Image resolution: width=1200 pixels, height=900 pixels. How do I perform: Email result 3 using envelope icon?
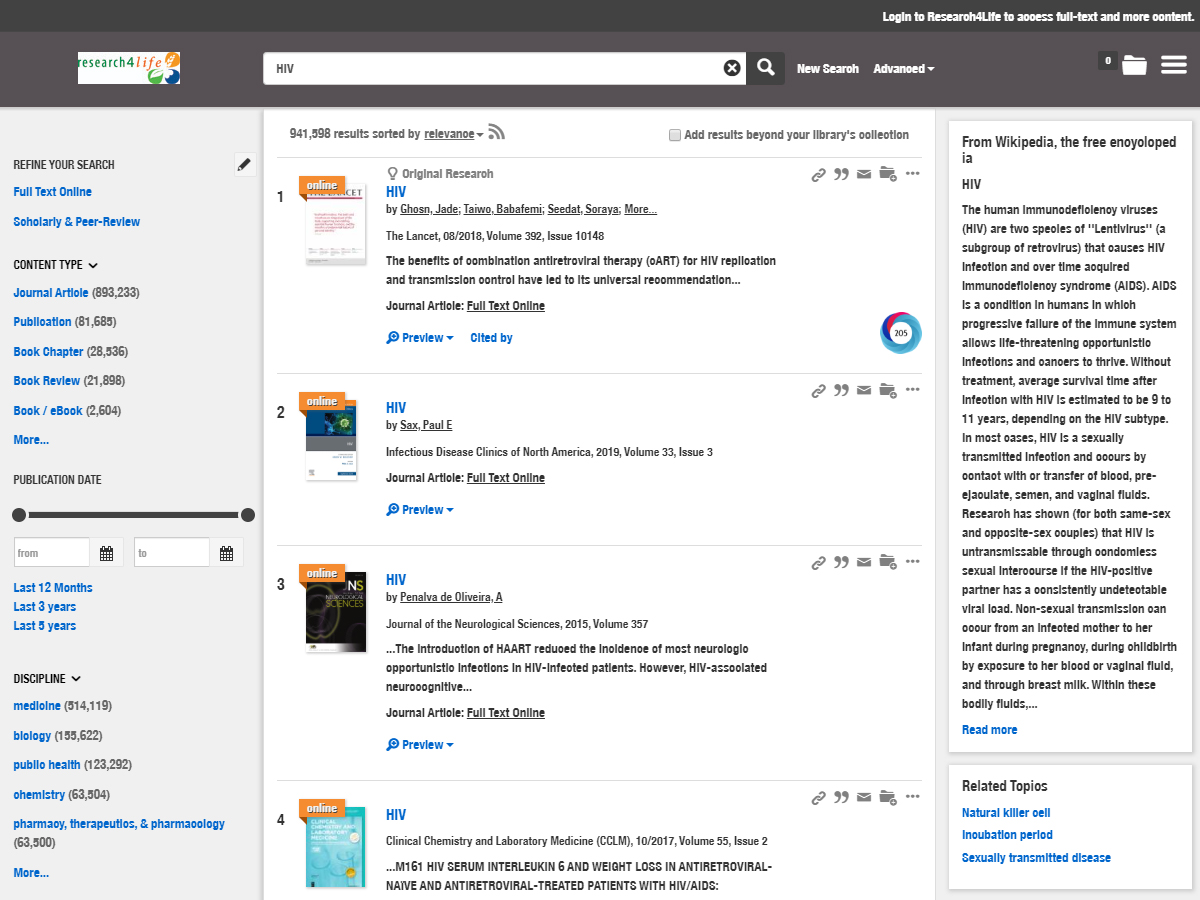(x=864, y=562)
